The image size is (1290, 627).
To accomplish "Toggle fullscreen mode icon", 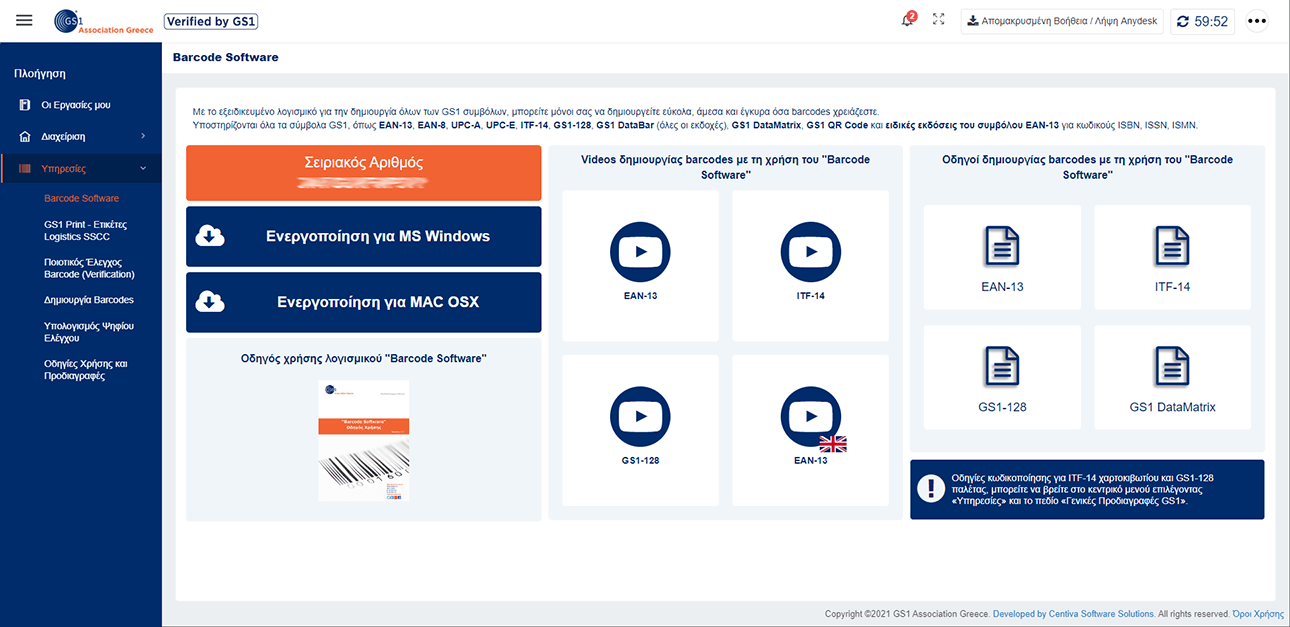I will point(938,20).
